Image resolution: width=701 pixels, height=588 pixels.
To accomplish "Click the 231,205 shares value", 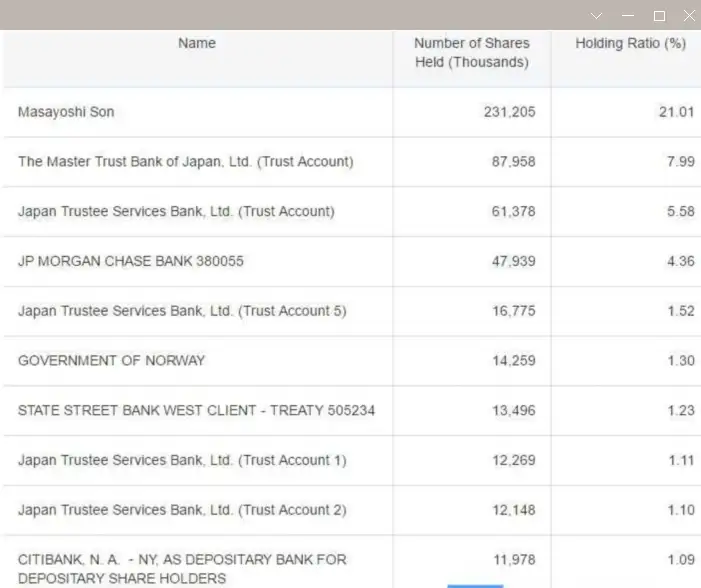I will [x=509, y=112].
